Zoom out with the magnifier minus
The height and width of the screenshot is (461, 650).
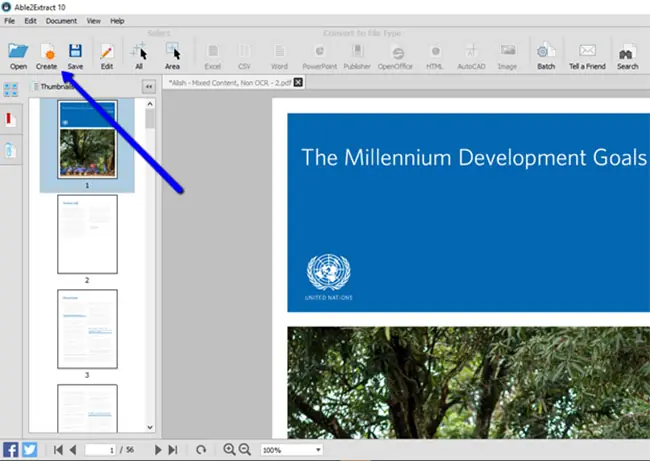click(245, 449)
